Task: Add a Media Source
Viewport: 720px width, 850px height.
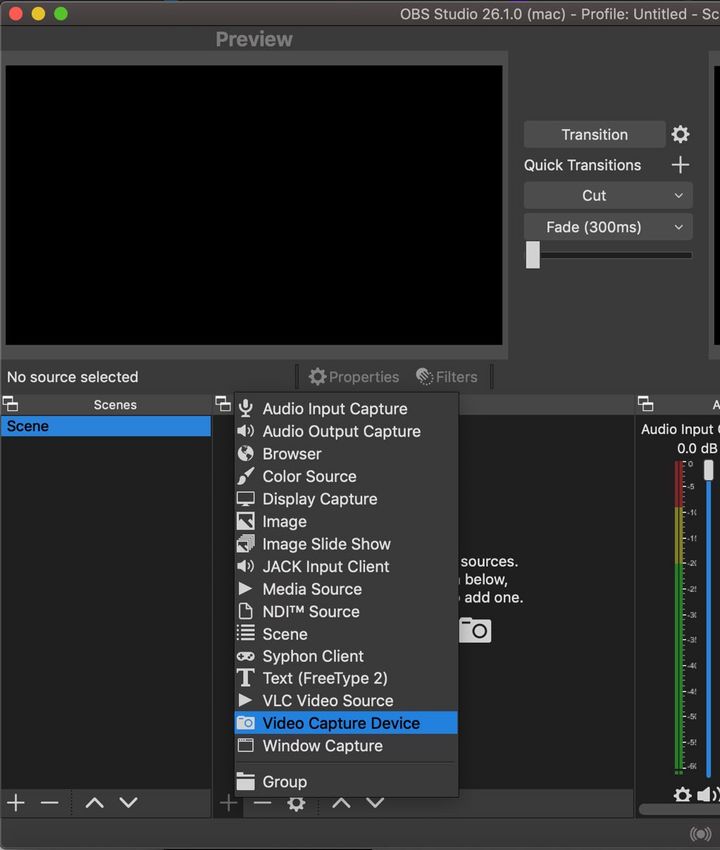Action: pos(346,589)
